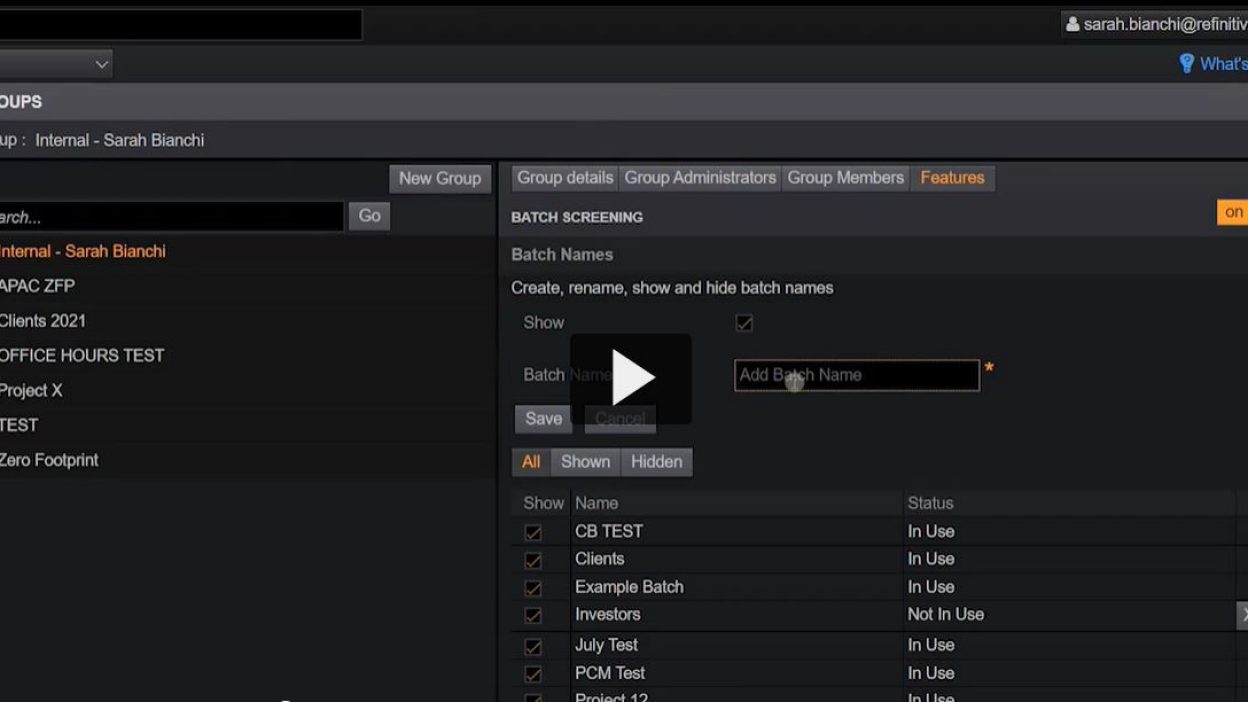The image size is (1248, 702).
Task: Click the user profile icon beside sarah.bianchi
Action: tap(1072, 24)
